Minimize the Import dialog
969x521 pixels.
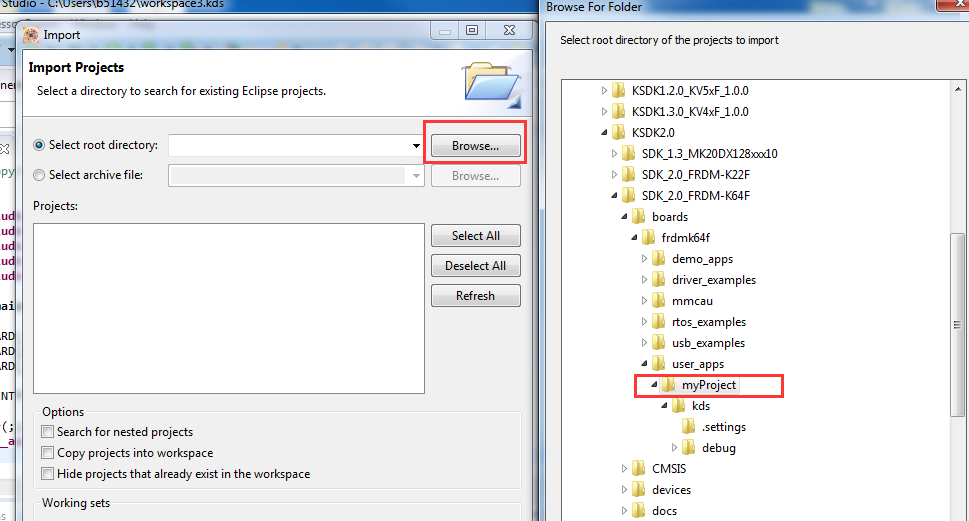[445, 30]
